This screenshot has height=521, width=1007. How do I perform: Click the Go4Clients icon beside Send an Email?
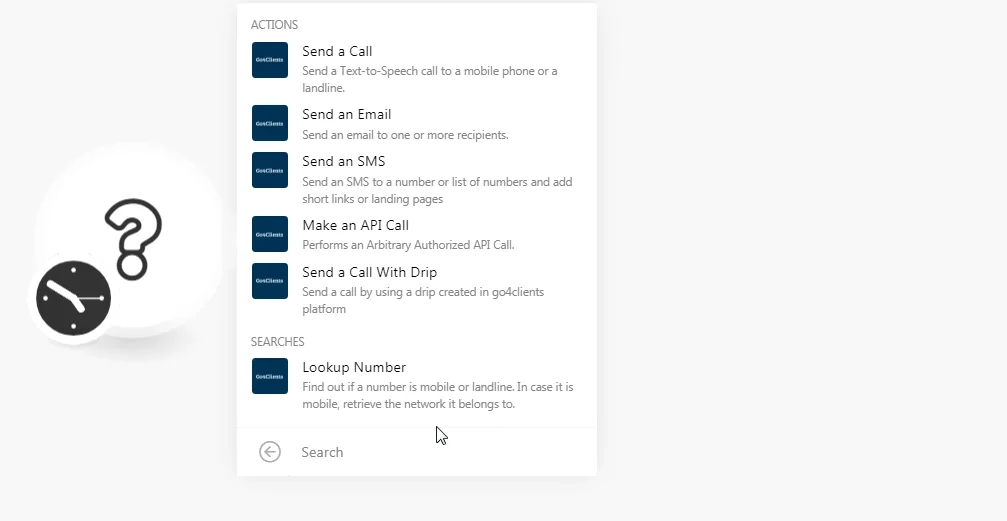tap(270, 123)
